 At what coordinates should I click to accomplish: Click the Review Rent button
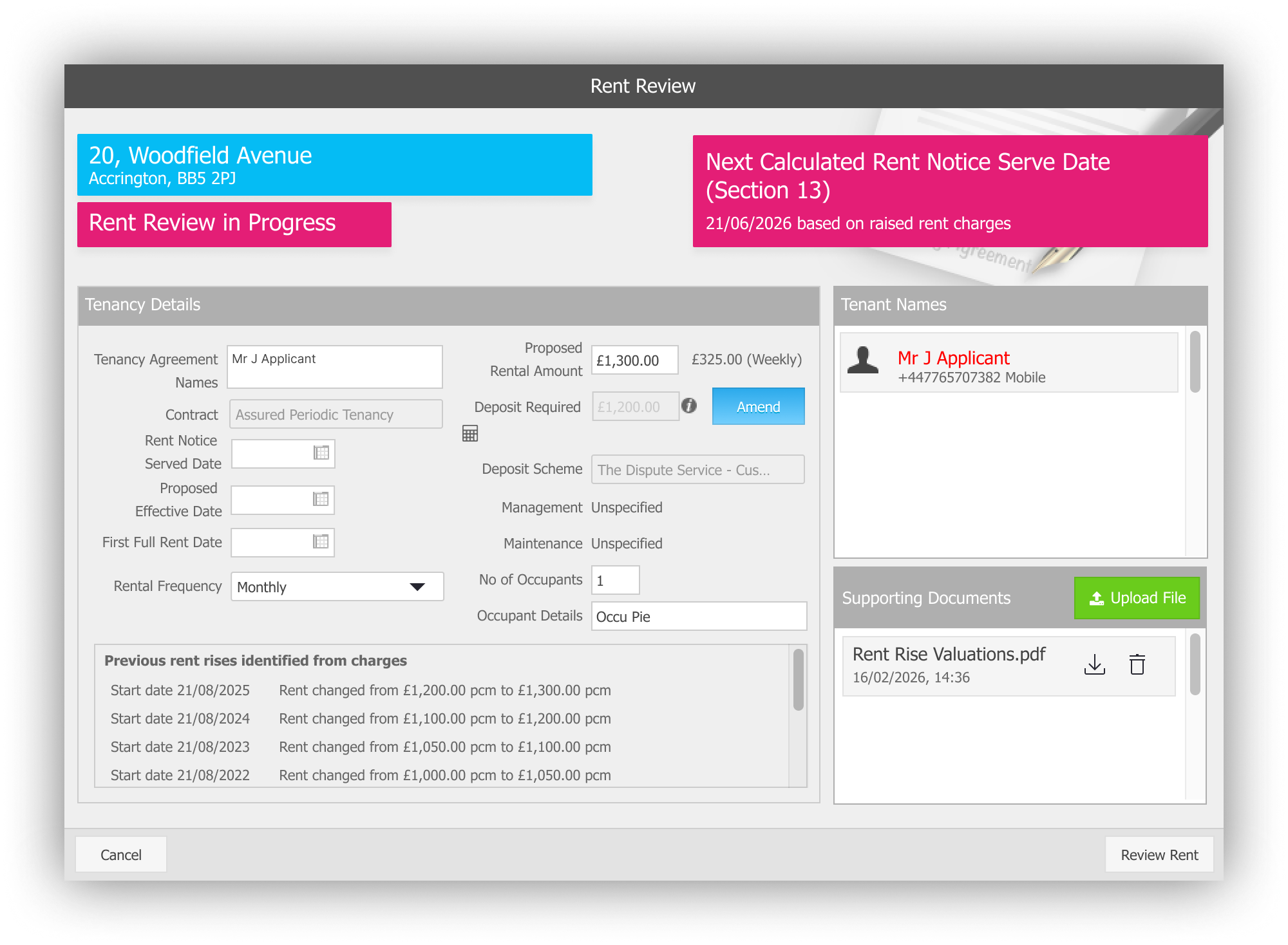click(1159, 855)
